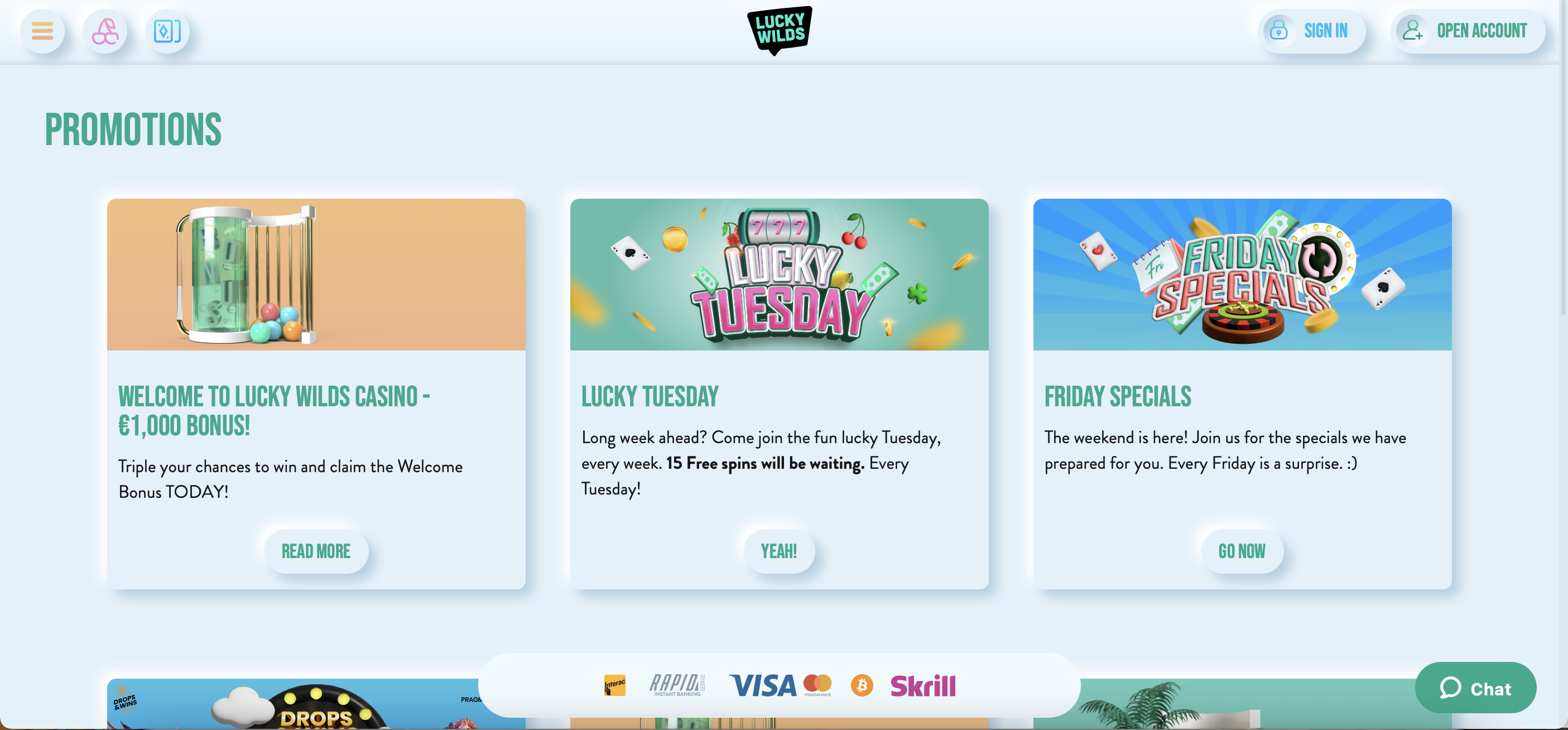
Task: Click the Open Account button
Action: click(x=1467, y=31)
